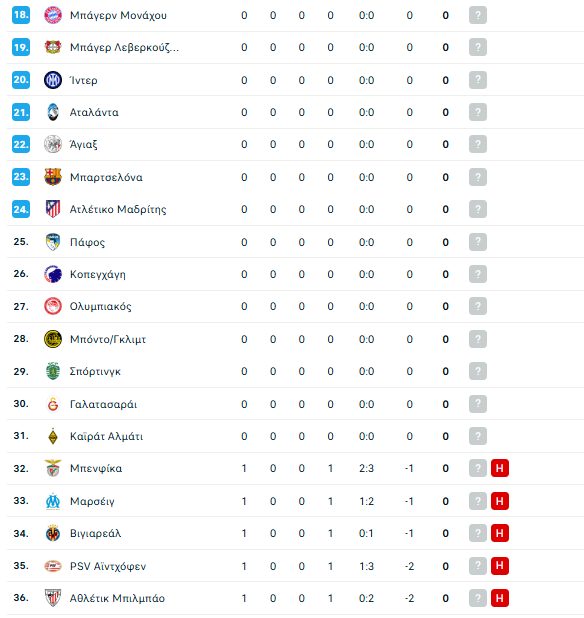Click the Inter club logo

(x=53, y=80)
